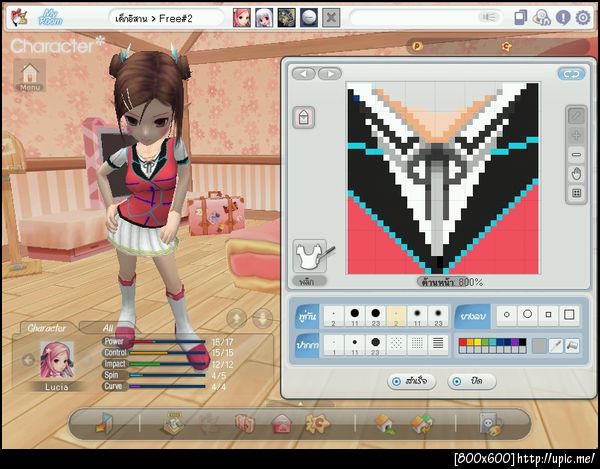Viewport: 600px width, 469px height.
Task: Open the friends icon in top bar
Action: click(541, 18)
